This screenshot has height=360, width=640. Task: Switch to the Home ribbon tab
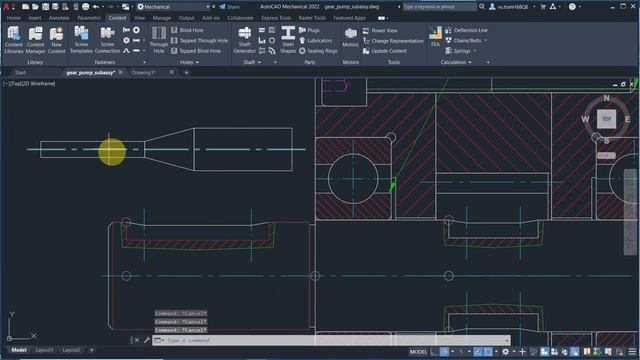point(13,18)
